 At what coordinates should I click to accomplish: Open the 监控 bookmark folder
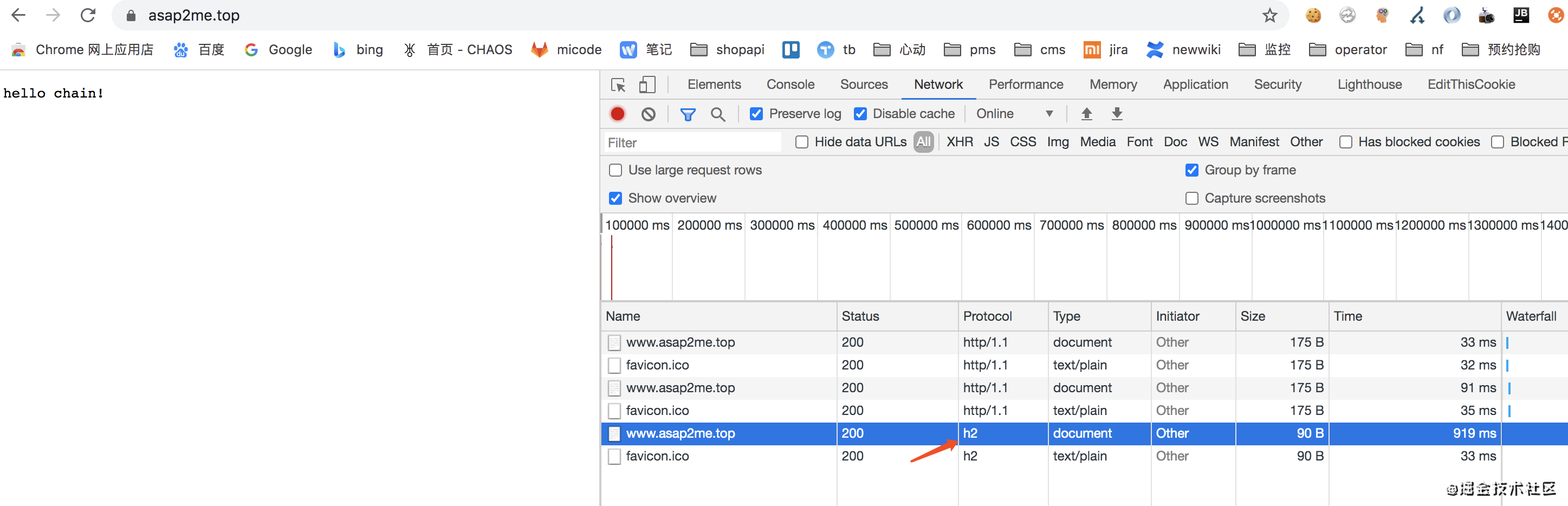pos(1264,50)
